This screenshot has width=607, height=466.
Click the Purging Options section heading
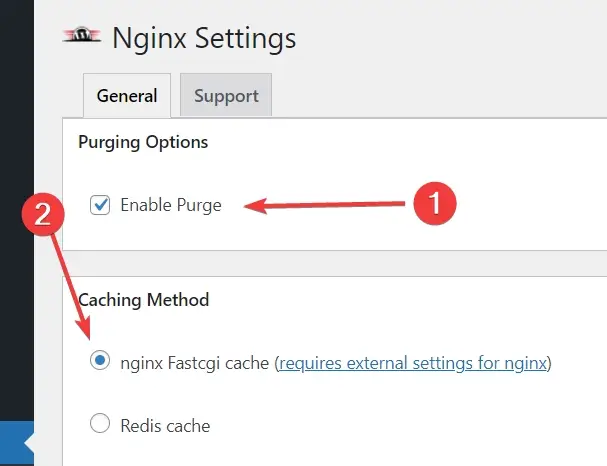point(143,142)
